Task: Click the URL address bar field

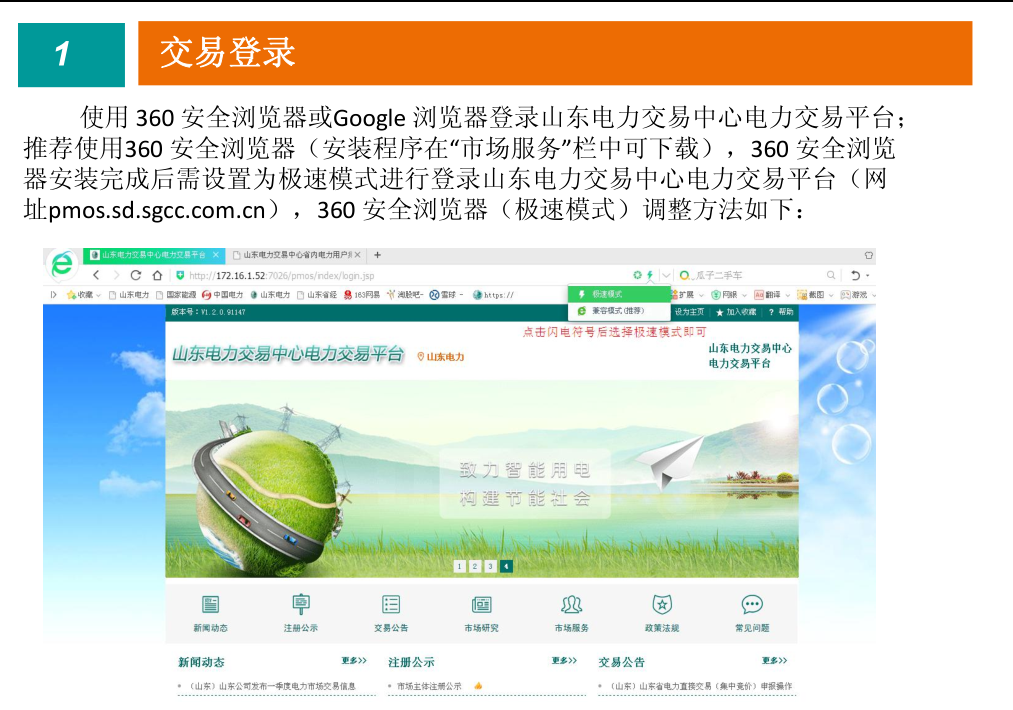Action: [x=400, y=275]
